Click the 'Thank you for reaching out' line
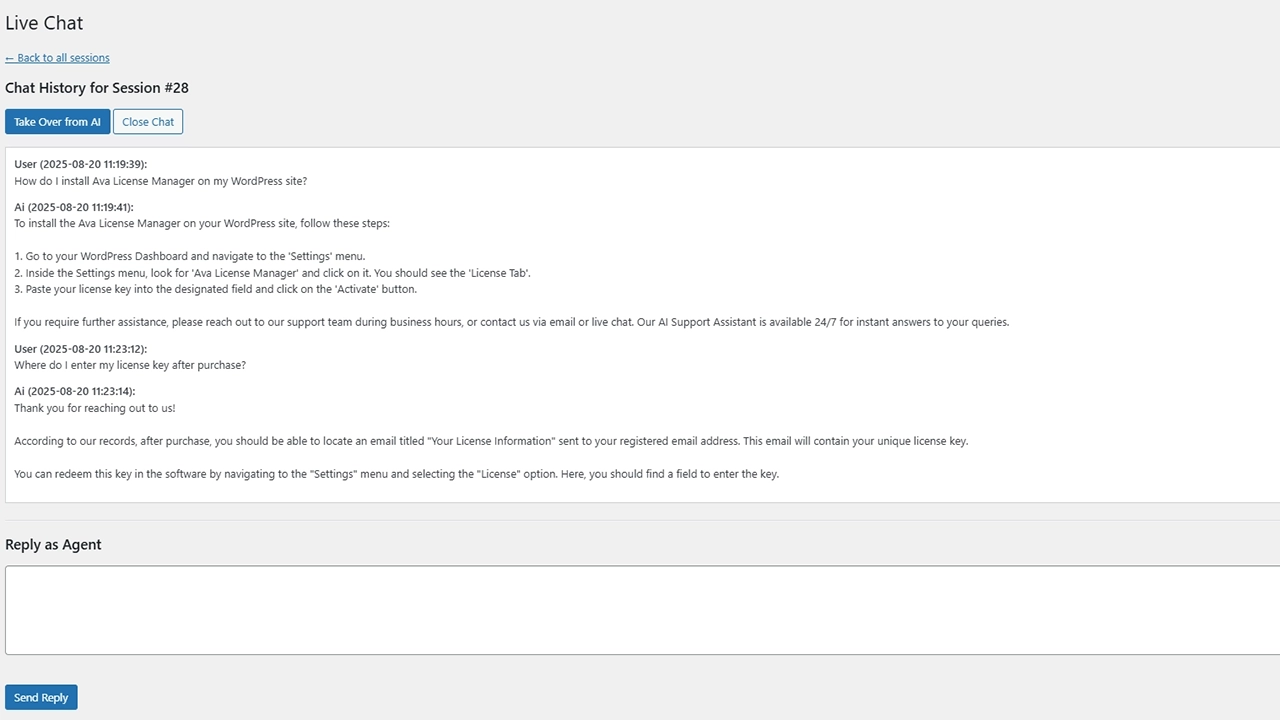1280x720 pixels. (95, 408)
